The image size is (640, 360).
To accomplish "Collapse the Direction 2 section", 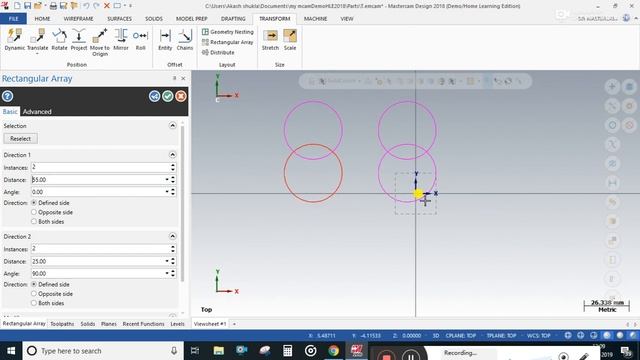I will 172,236.
